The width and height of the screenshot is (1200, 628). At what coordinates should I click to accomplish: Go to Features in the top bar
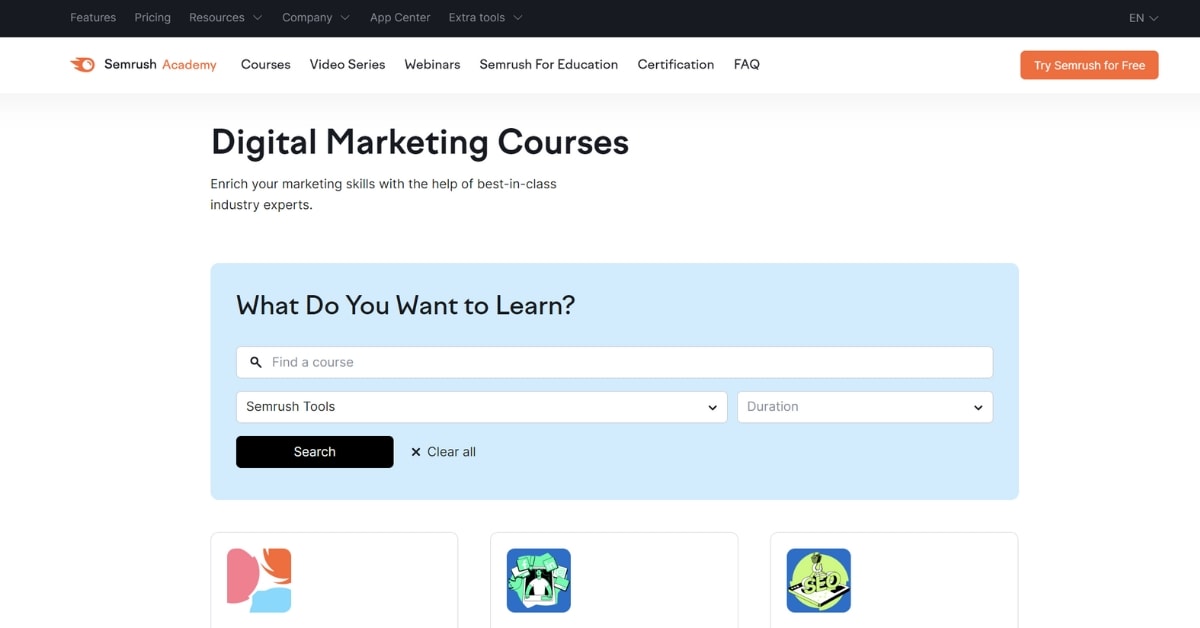93,17
